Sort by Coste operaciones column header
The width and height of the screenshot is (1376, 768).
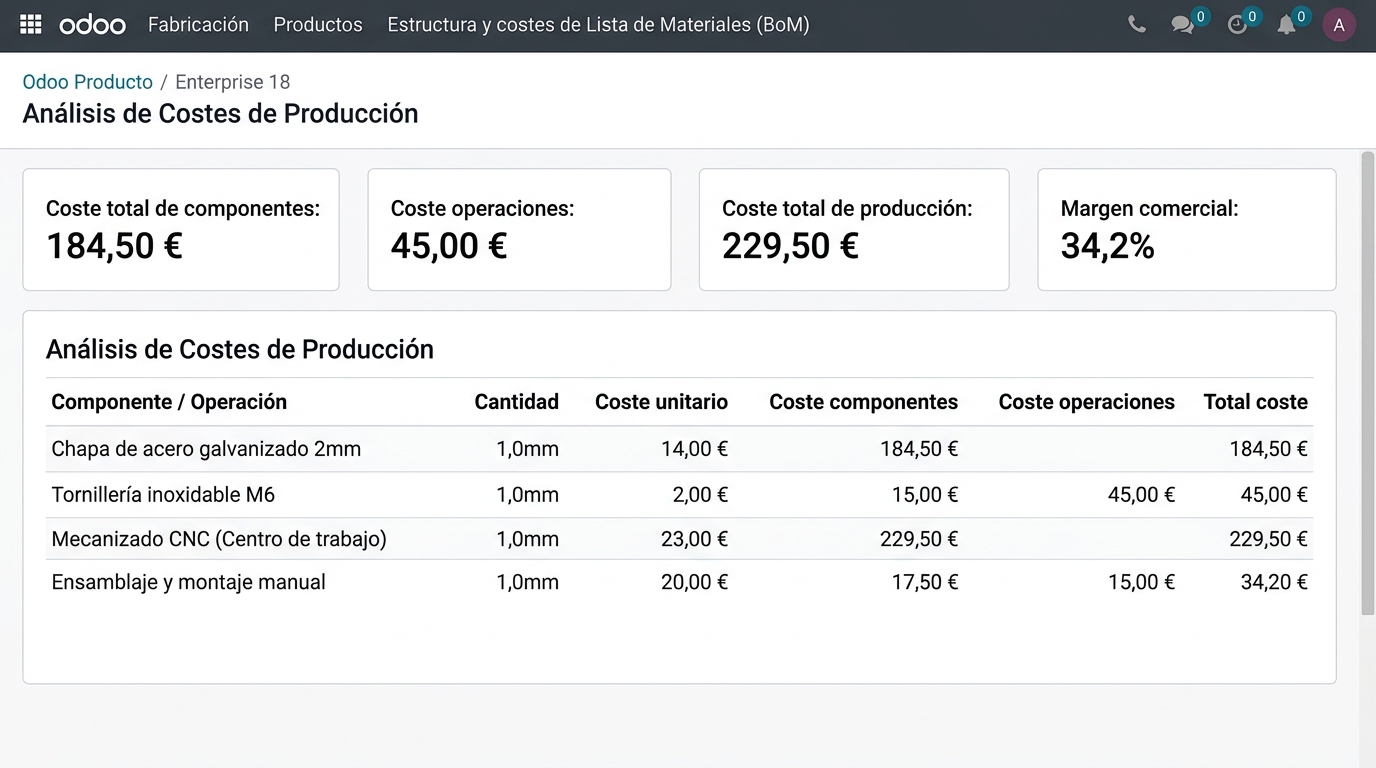(x=1086, y=402)
